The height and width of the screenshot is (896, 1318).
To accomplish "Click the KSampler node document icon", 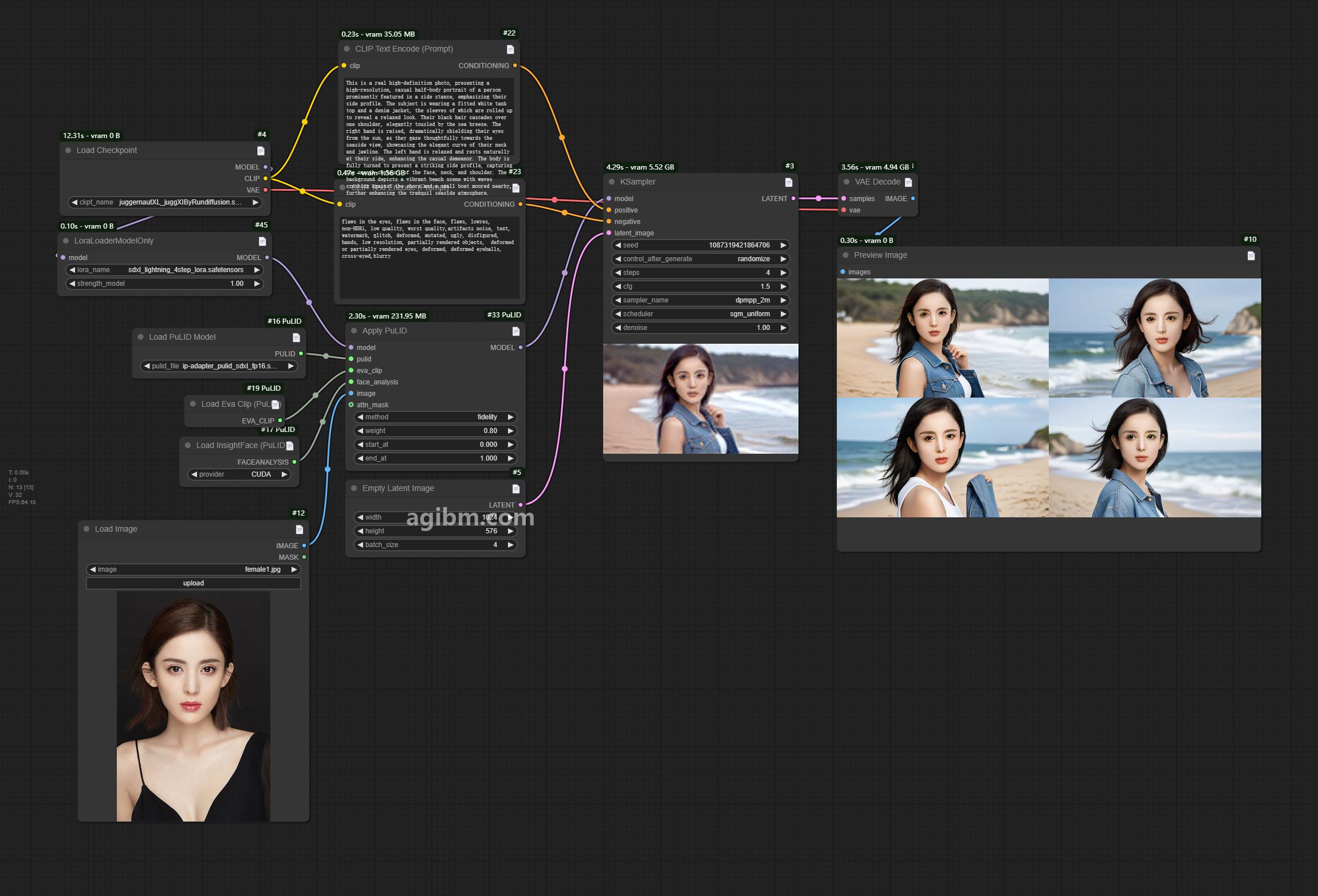I will click(x=789, y=182).
